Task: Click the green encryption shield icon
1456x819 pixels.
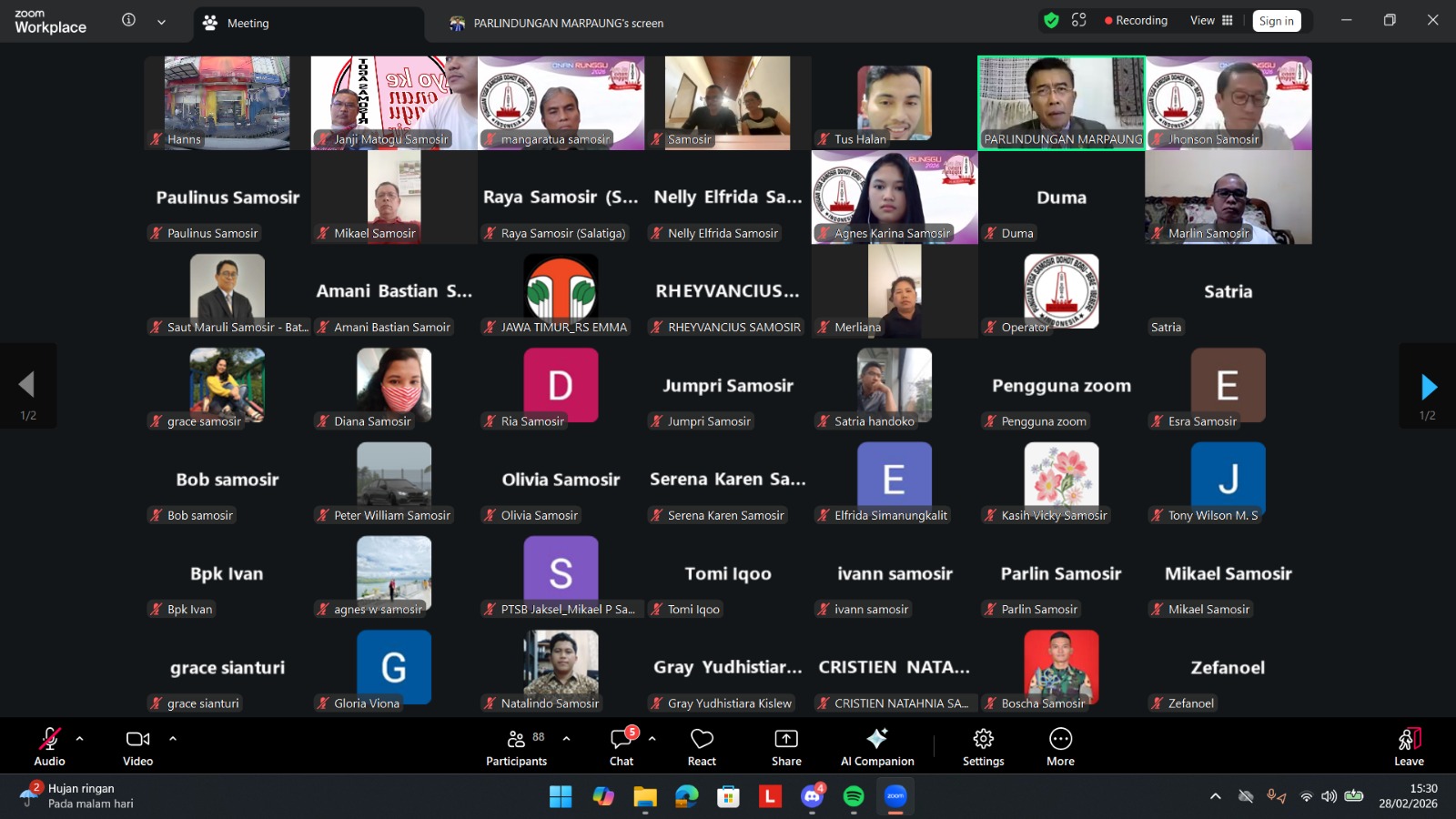Action: (1051, 20)
